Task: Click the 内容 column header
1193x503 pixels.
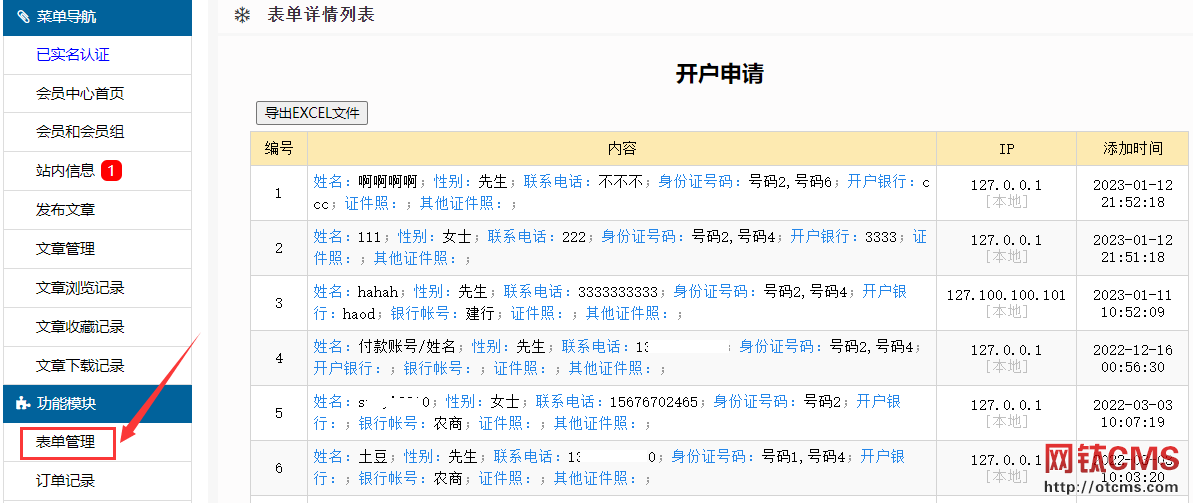Action: (x=622, y=149)
